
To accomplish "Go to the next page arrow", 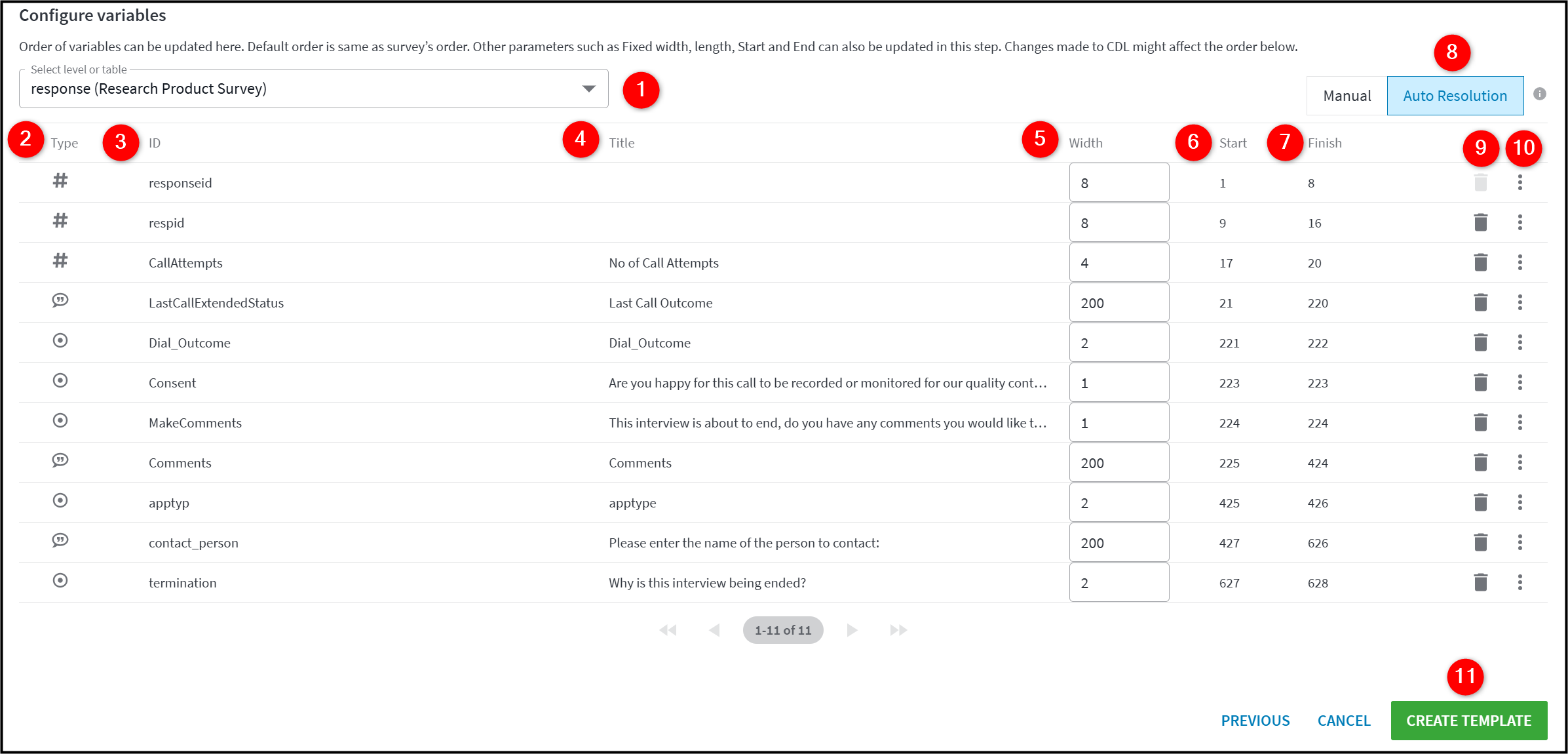I will pyautogui.click(x=852, y=630).
